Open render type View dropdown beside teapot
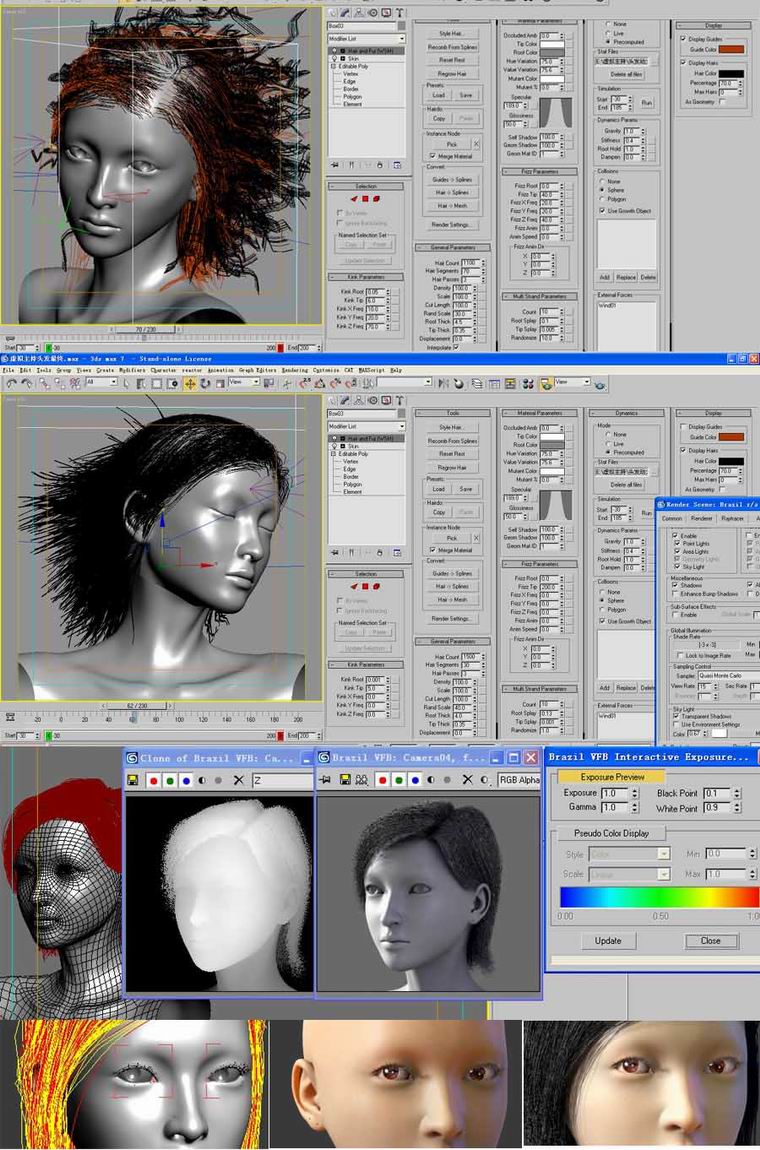The height and width of the screenshot is (1150, 760). click(572, 382)
